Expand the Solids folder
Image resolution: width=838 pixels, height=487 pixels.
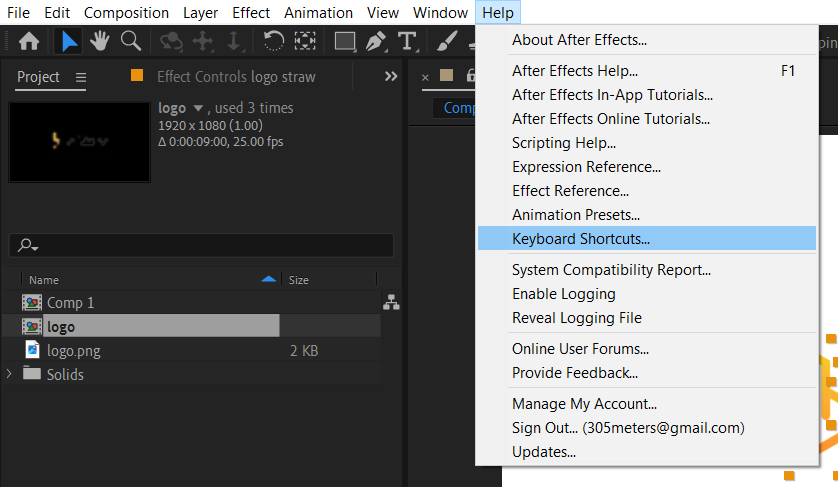pyautogui.click(x=10, y=374)
